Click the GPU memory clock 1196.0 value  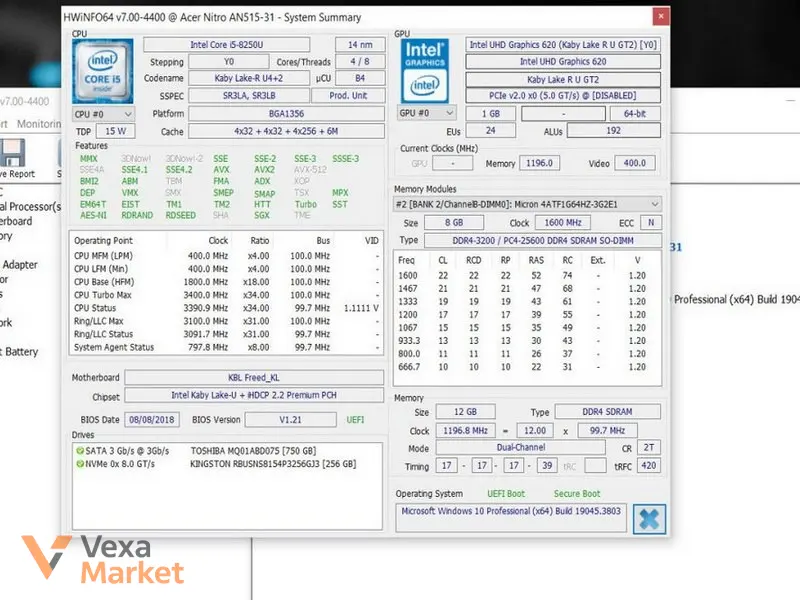pos(539,163)
